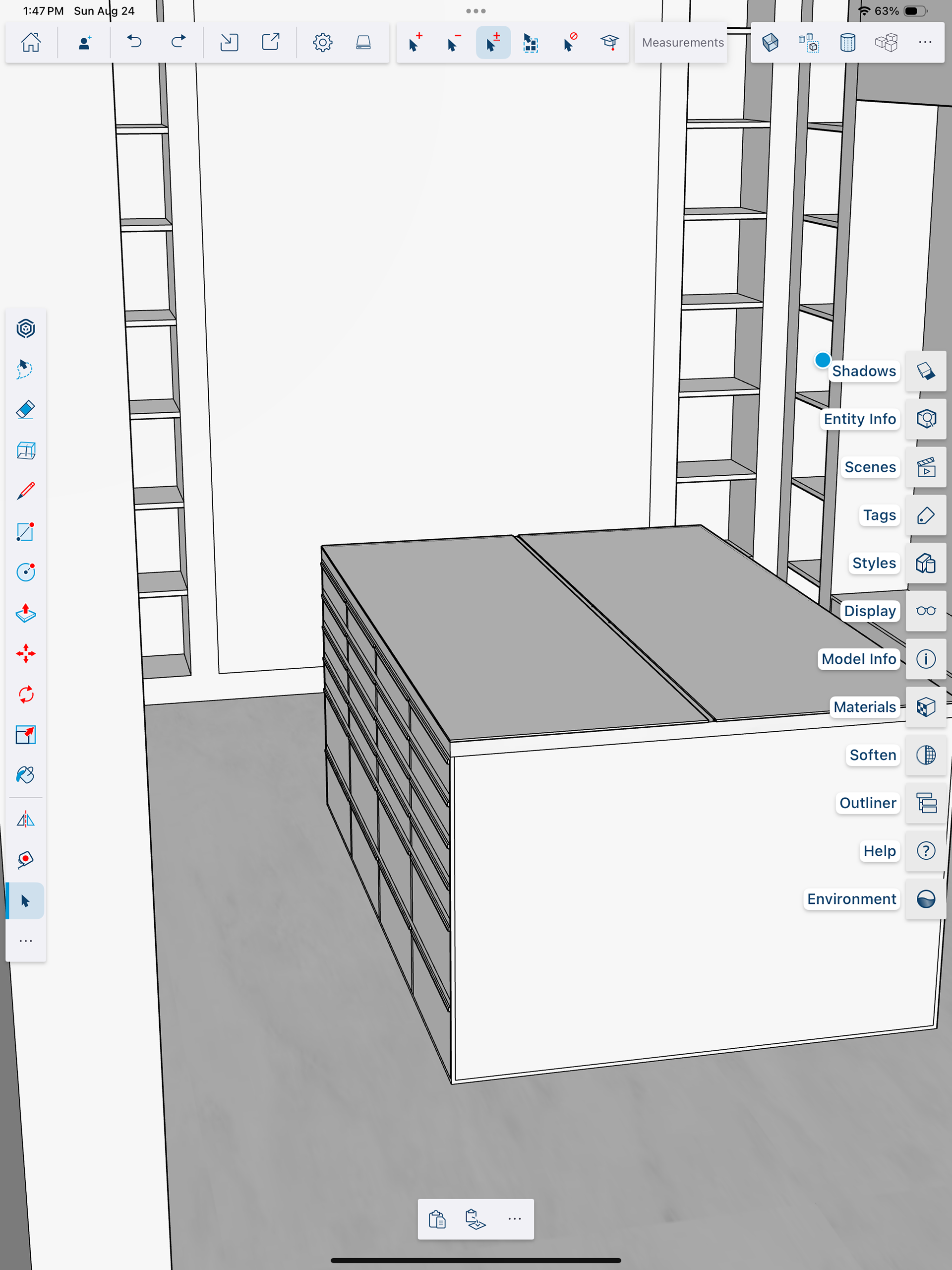
Task: Expand more options in top-right toolbar
Action: (x=924, y=43)
